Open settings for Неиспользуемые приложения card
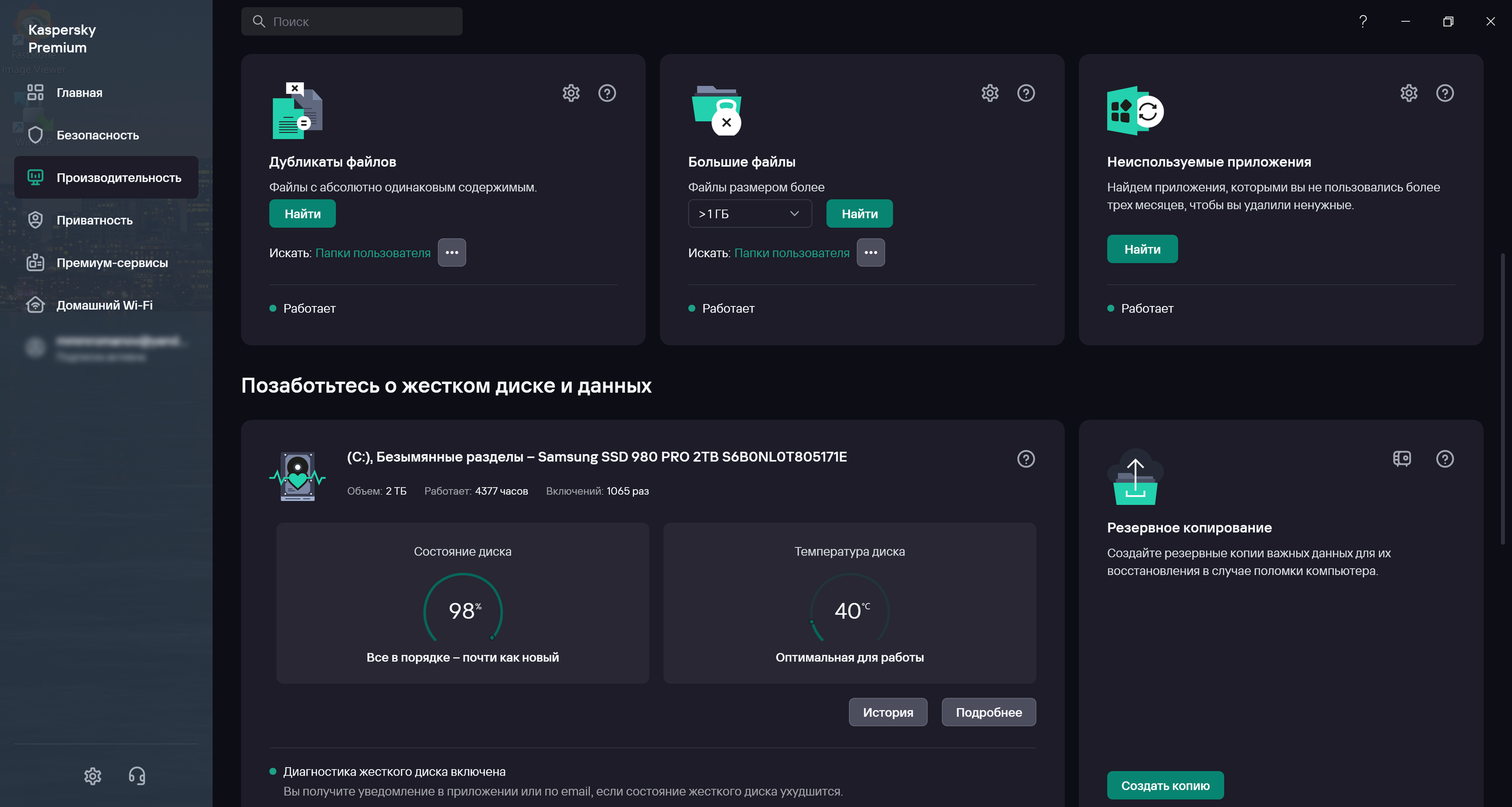Screen dimensions: 1512x807 [x=1409, y=93]
